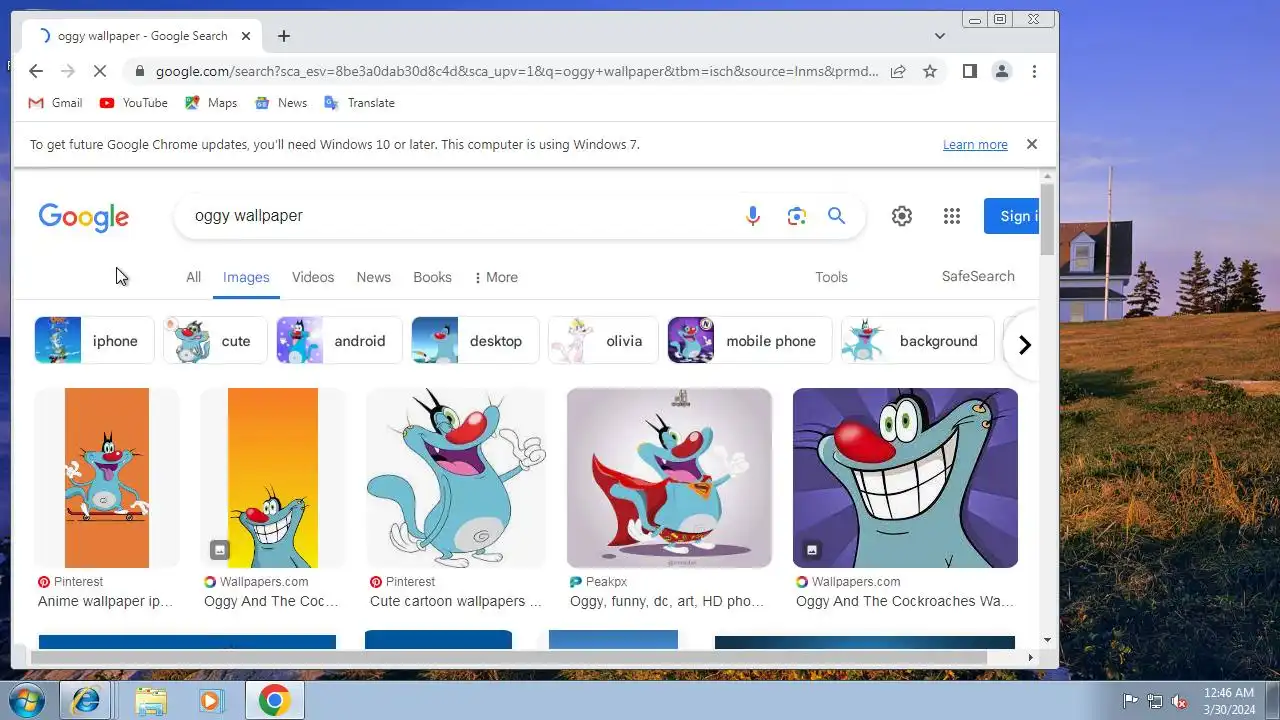Image resolution: width=1280 pixels, height=720 pixels.
Task: Open Cute cartoon wallpapers Pinterest image
Action: [456, 478]
